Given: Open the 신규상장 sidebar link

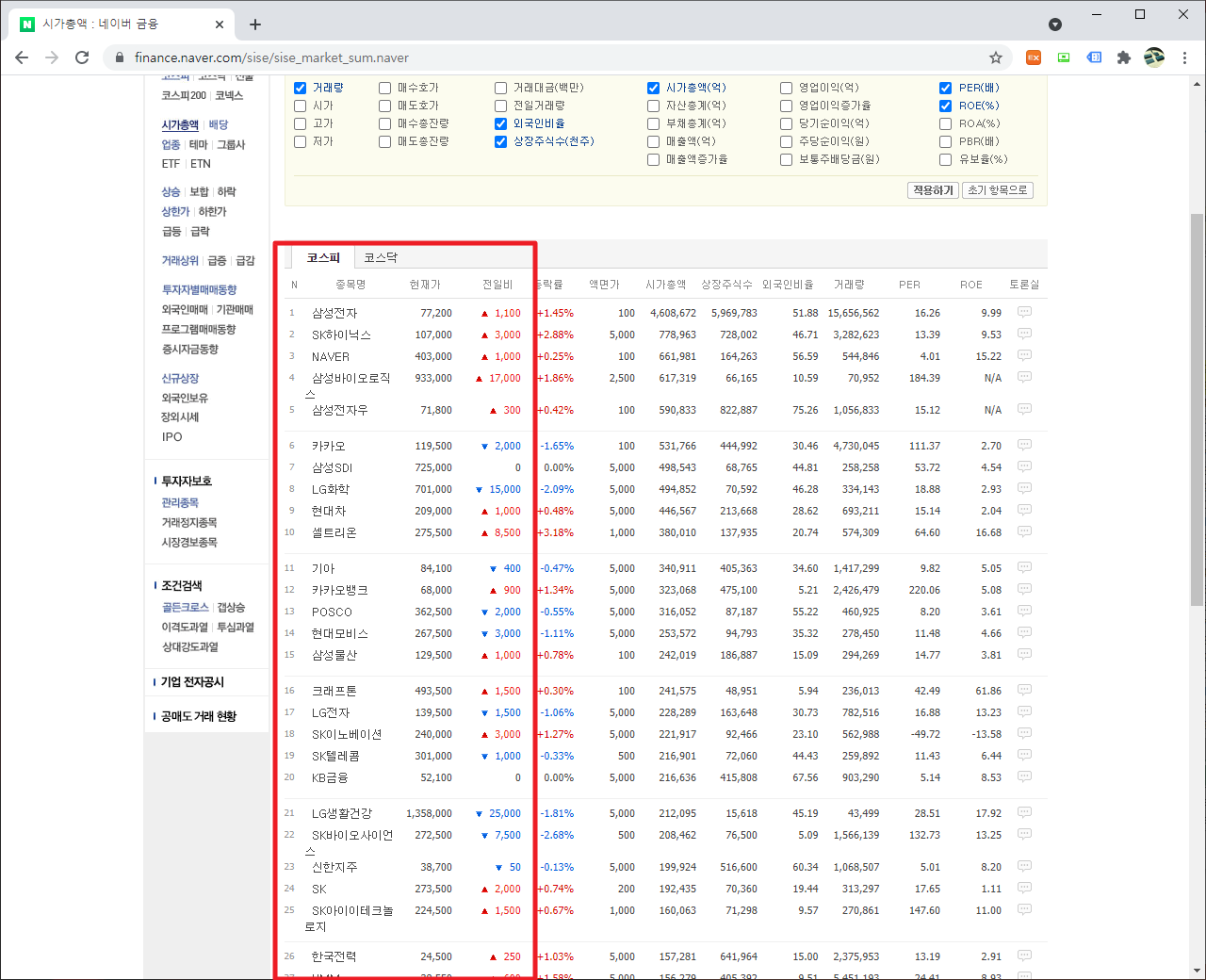Looking at the screenshot, I should pyautogui.click(x=180, y=378).
